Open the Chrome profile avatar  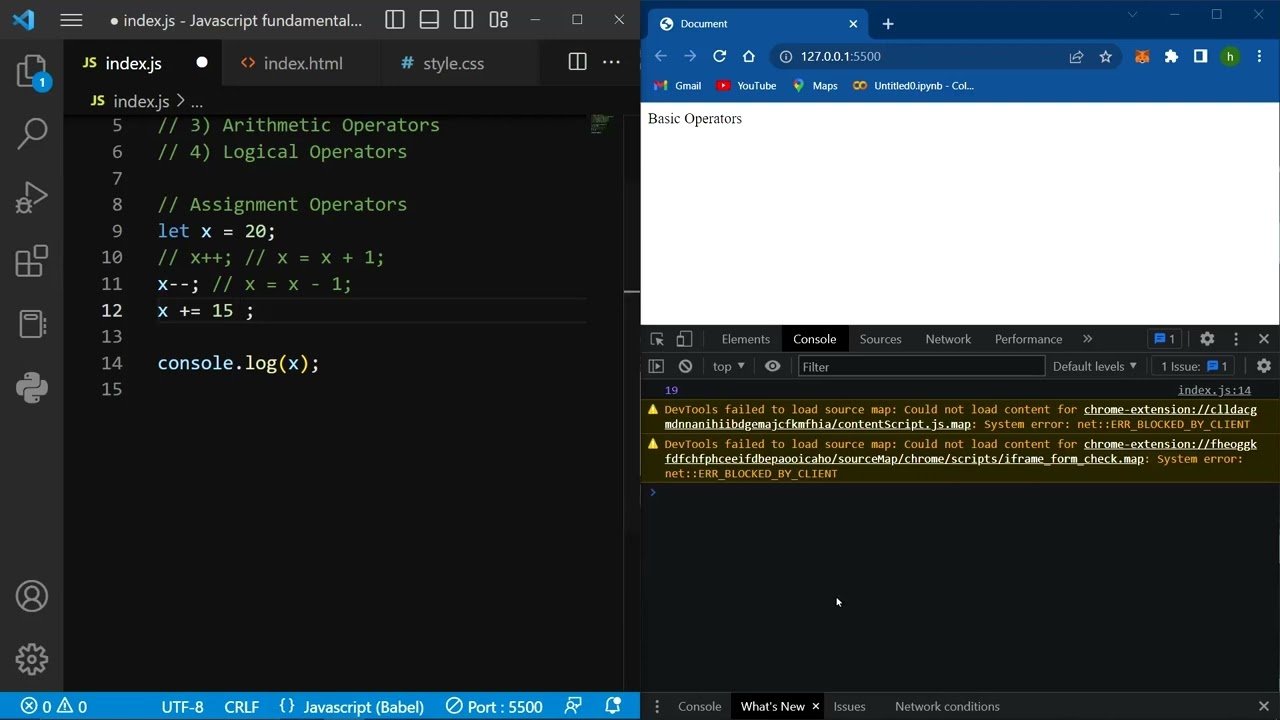(1230, 57)
